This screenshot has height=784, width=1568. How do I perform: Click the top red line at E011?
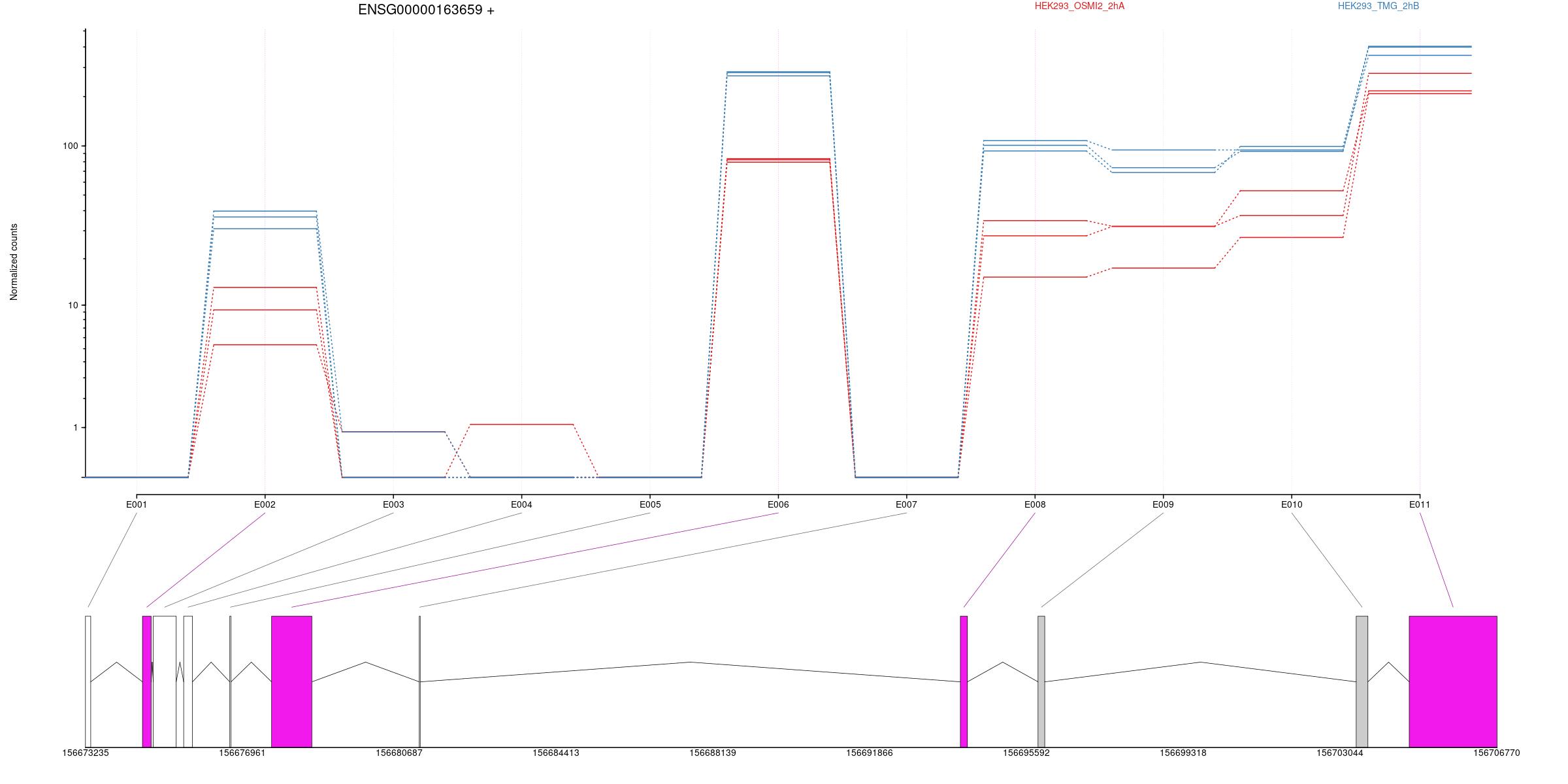[1420, 73]
